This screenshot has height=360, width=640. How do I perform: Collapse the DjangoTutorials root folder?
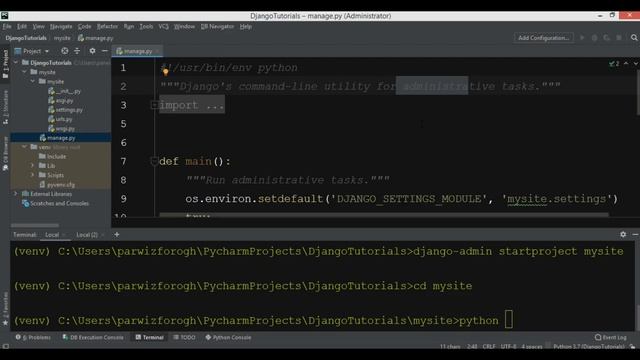(x=16, y=62)
